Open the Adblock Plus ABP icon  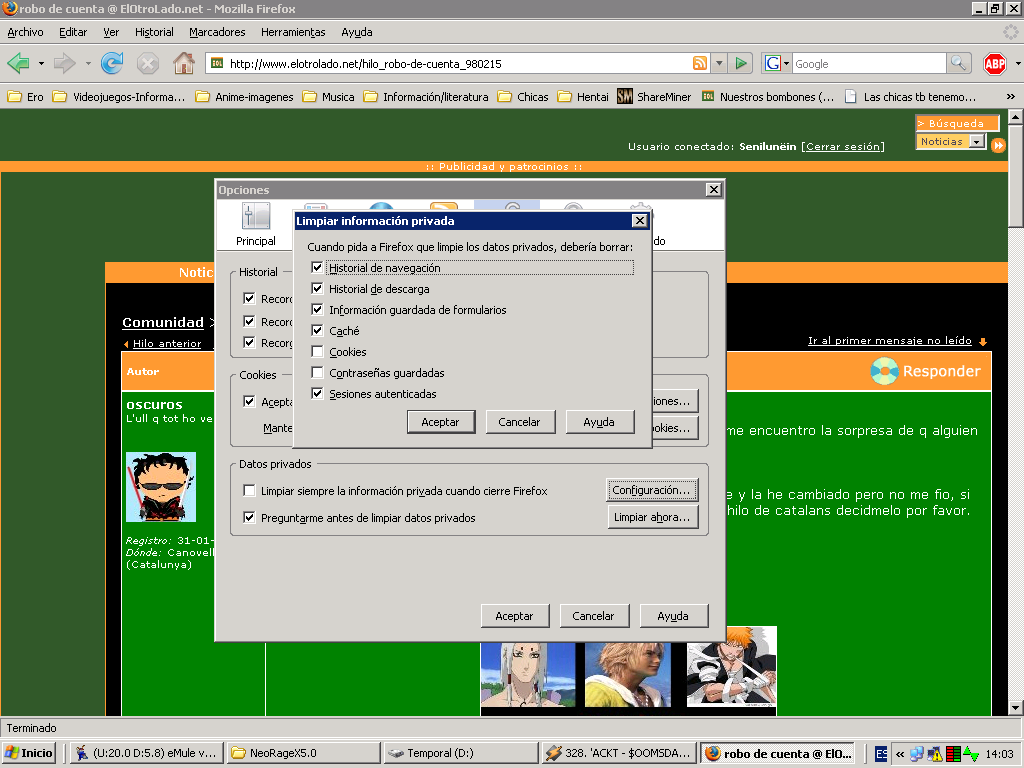coord(995,63)
